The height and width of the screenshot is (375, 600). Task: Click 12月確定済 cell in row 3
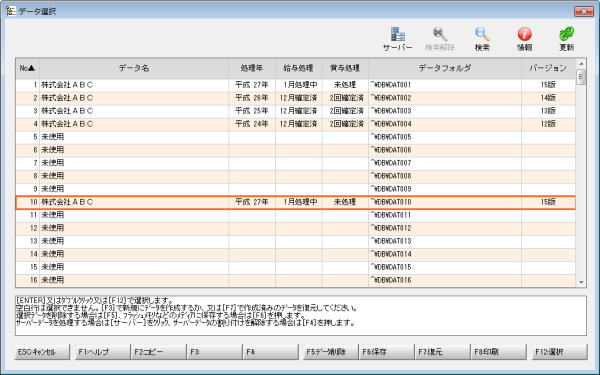(298, 111)
